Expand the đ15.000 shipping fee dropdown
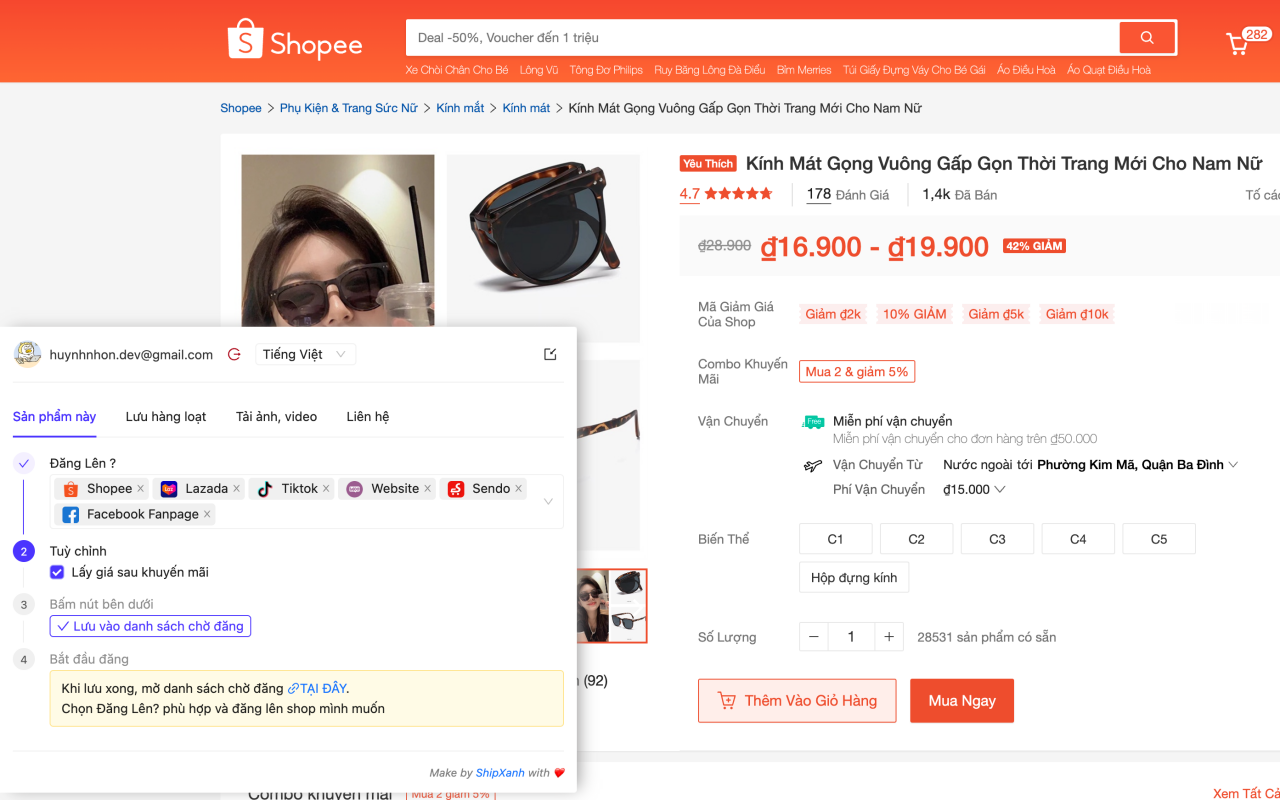This screenshot has height=800, width=1280. pyautogui.click(x=1001, y=489)
